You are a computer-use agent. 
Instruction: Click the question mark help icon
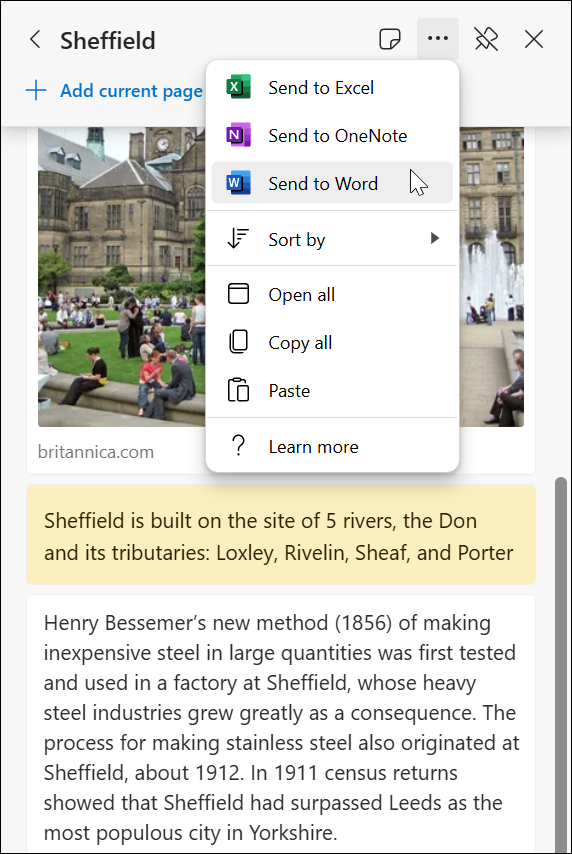tap(238, 446)
